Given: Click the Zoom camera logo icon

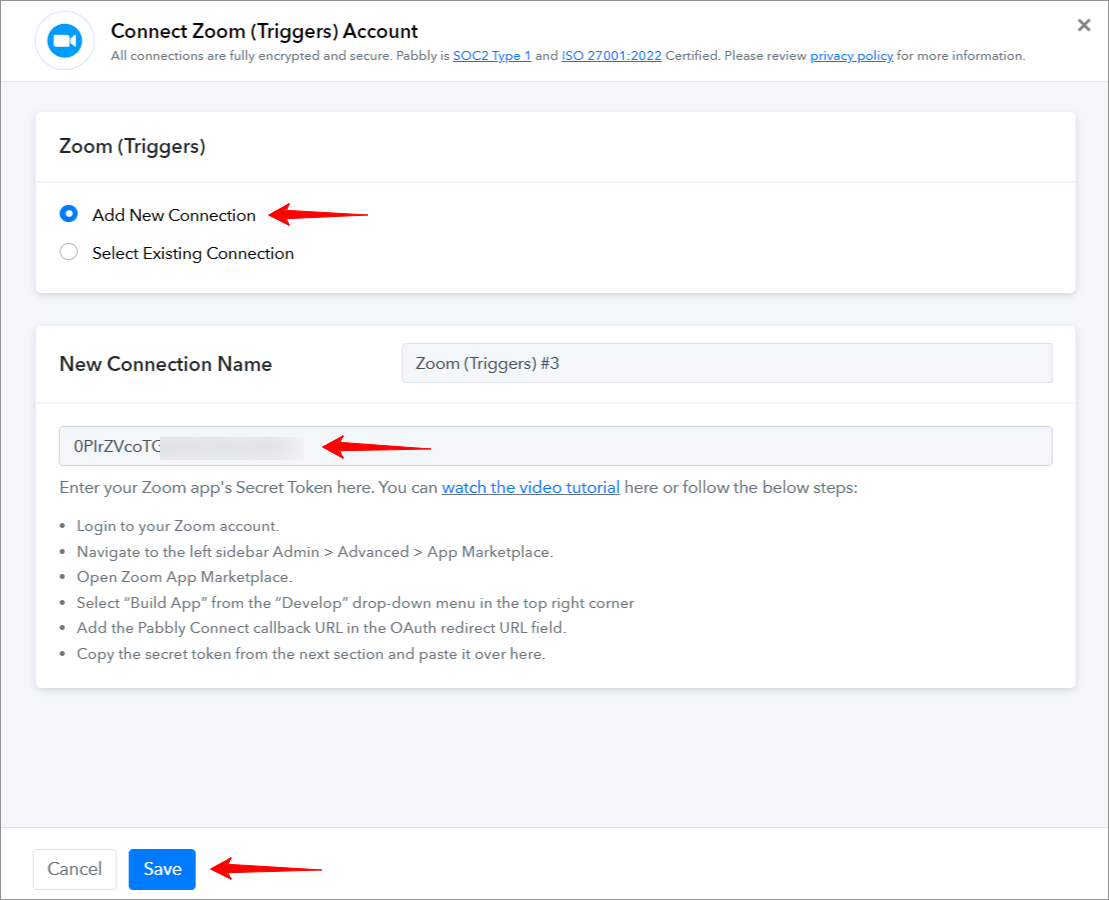Looking at the screenshot, I should coord(64,41).
